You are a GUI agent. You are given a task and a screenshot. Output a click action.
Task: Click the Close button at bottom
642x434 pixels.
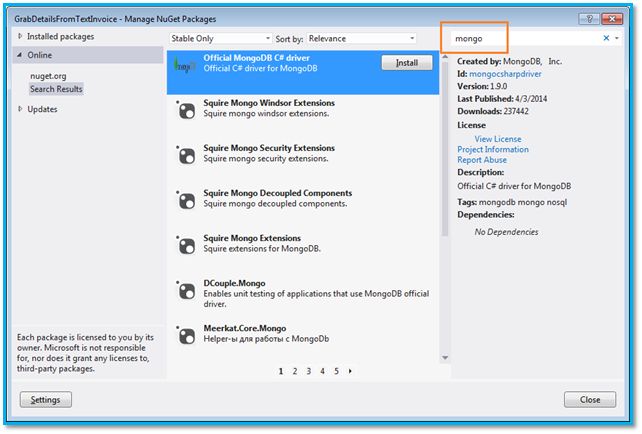pos(590,400)
